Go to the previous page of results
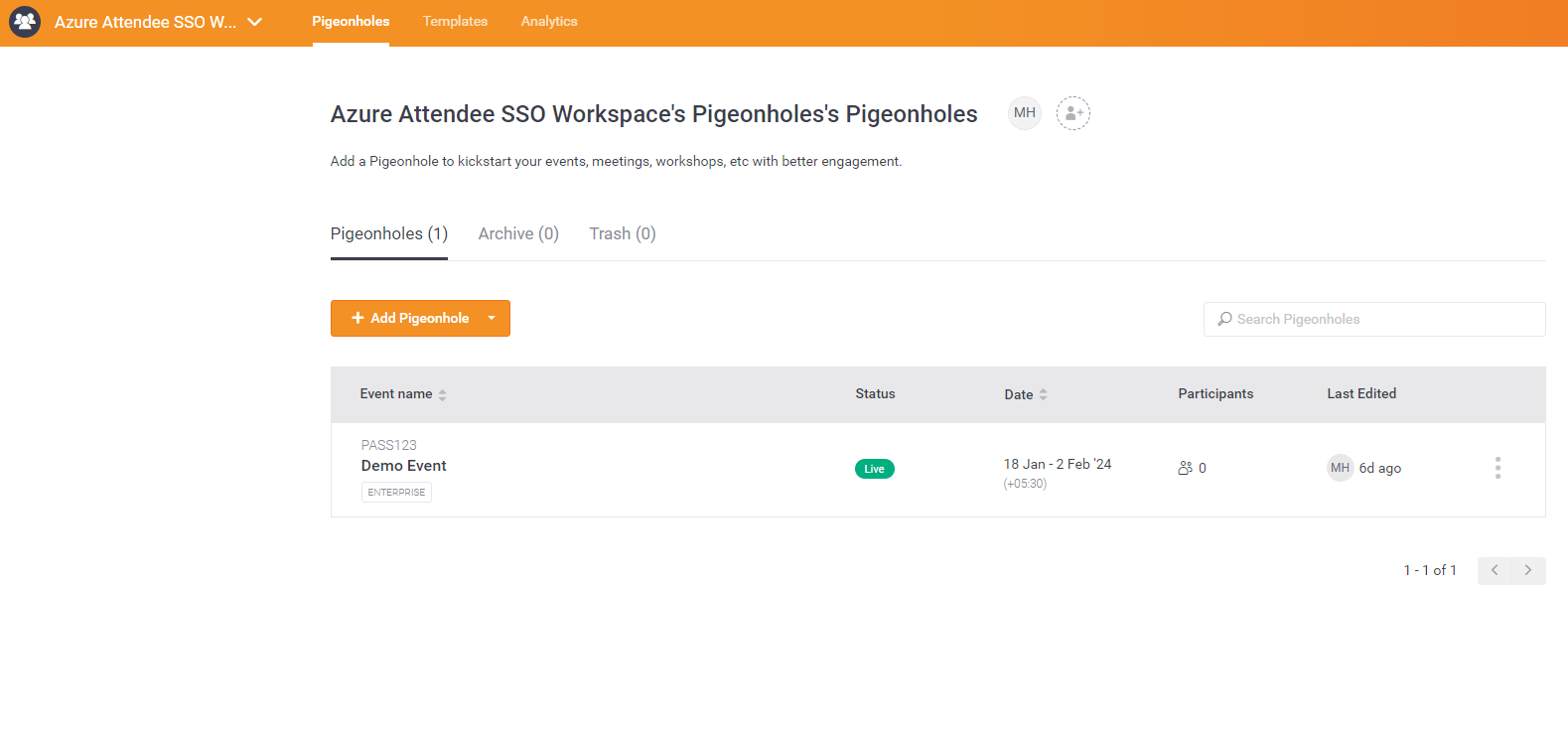 click(x=1495, y=570)
